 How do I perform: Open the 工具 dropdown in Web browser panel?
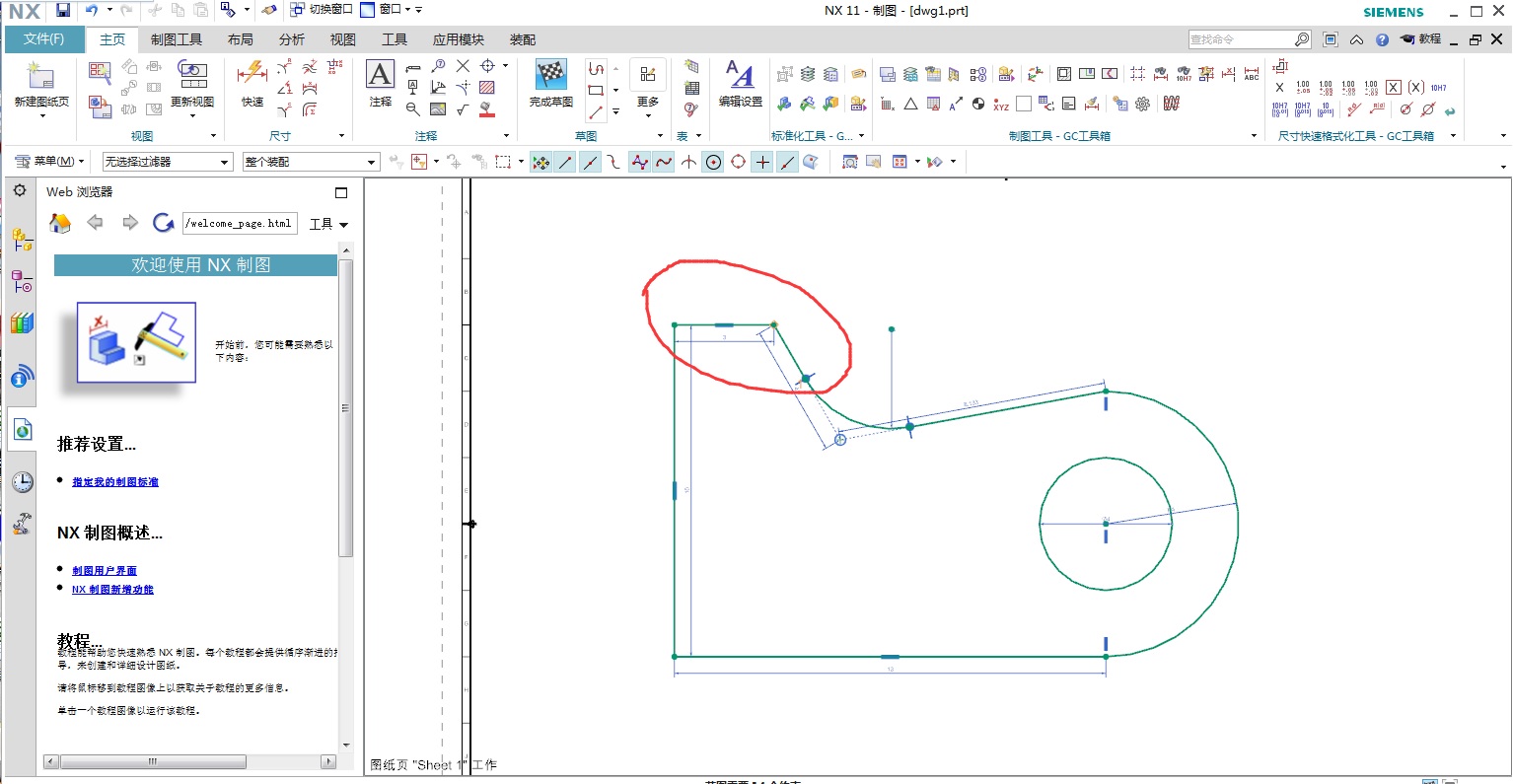click(328, 224)
